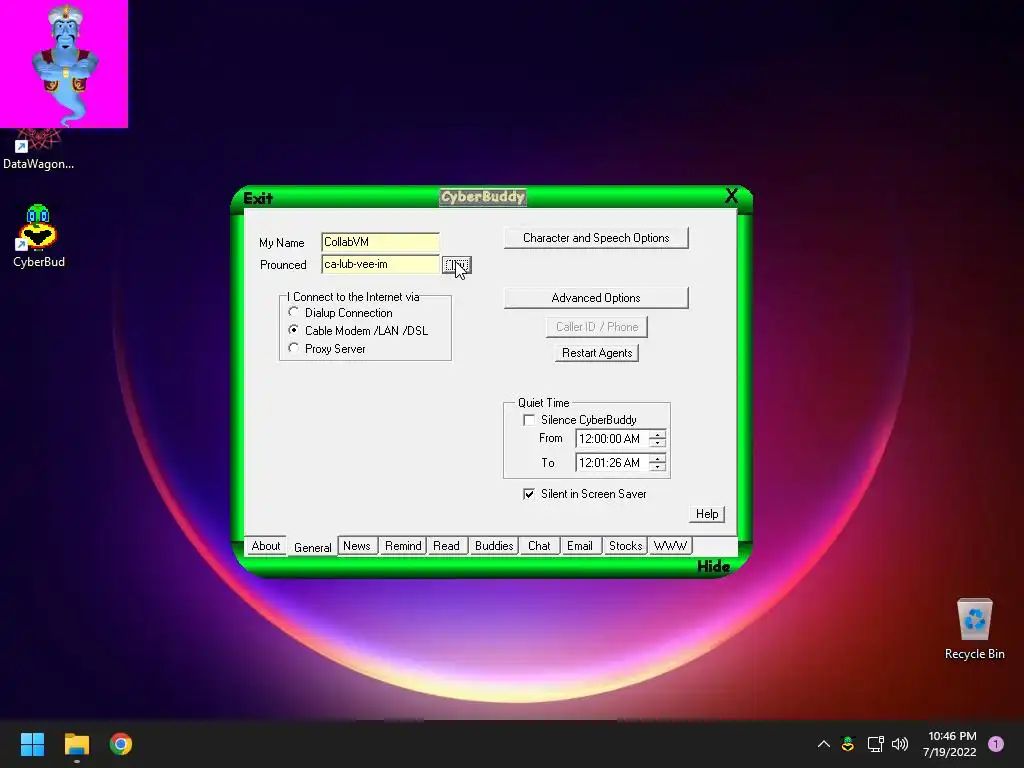Open Help in CyberBuddy
This screenshot has width=1024, height=768.
pos(707,514)
